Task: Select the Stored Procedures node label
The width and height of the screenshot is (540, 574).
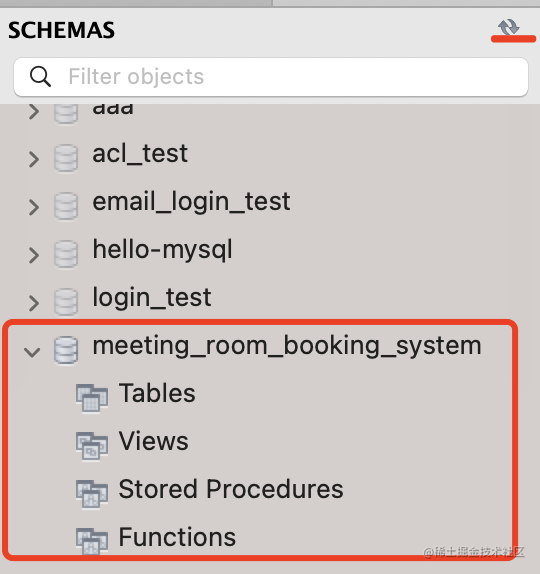Action: 231,489
